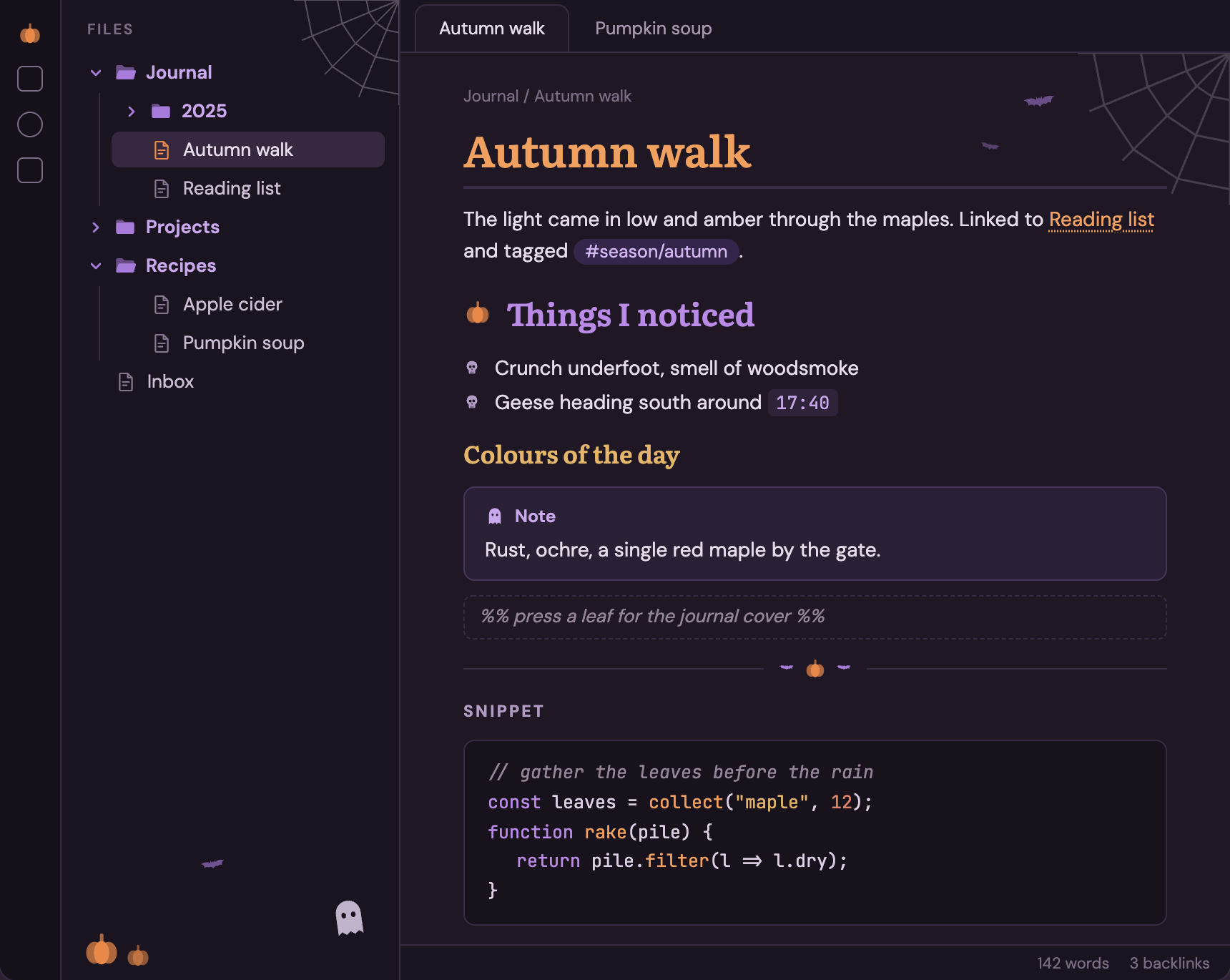Click the 2025 folder icon
The height and width of the screenshot is (980, 1230).
click(x=161, y=111)
